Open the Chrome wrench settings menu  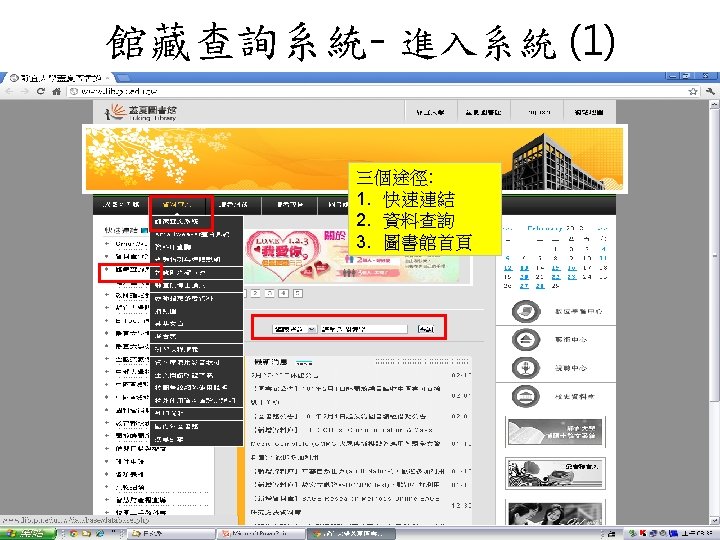pyautogui.click(x=710, y=91)
